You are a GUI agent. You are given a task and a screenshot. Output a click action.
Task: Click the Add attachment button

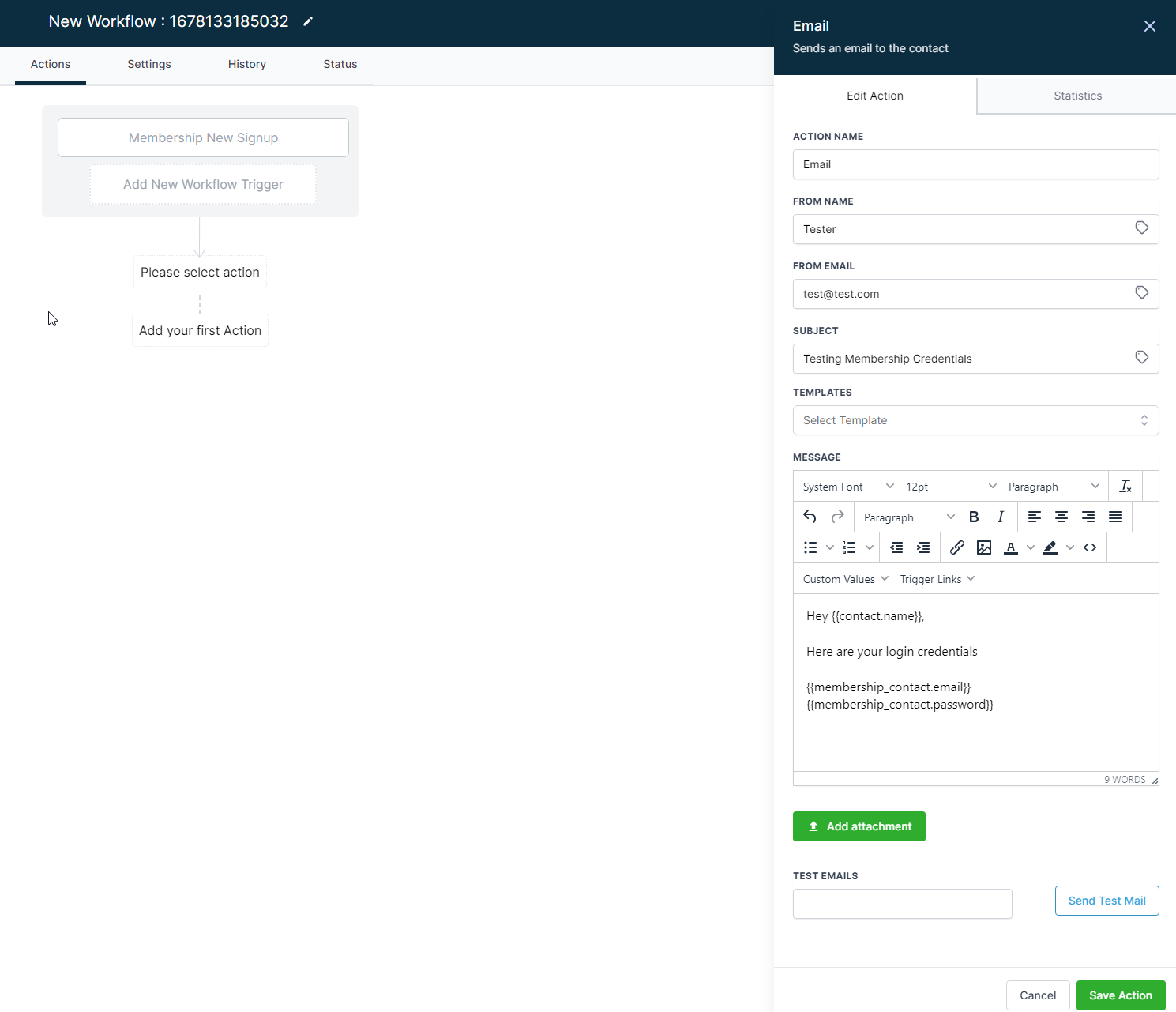(x=859, y=826)
